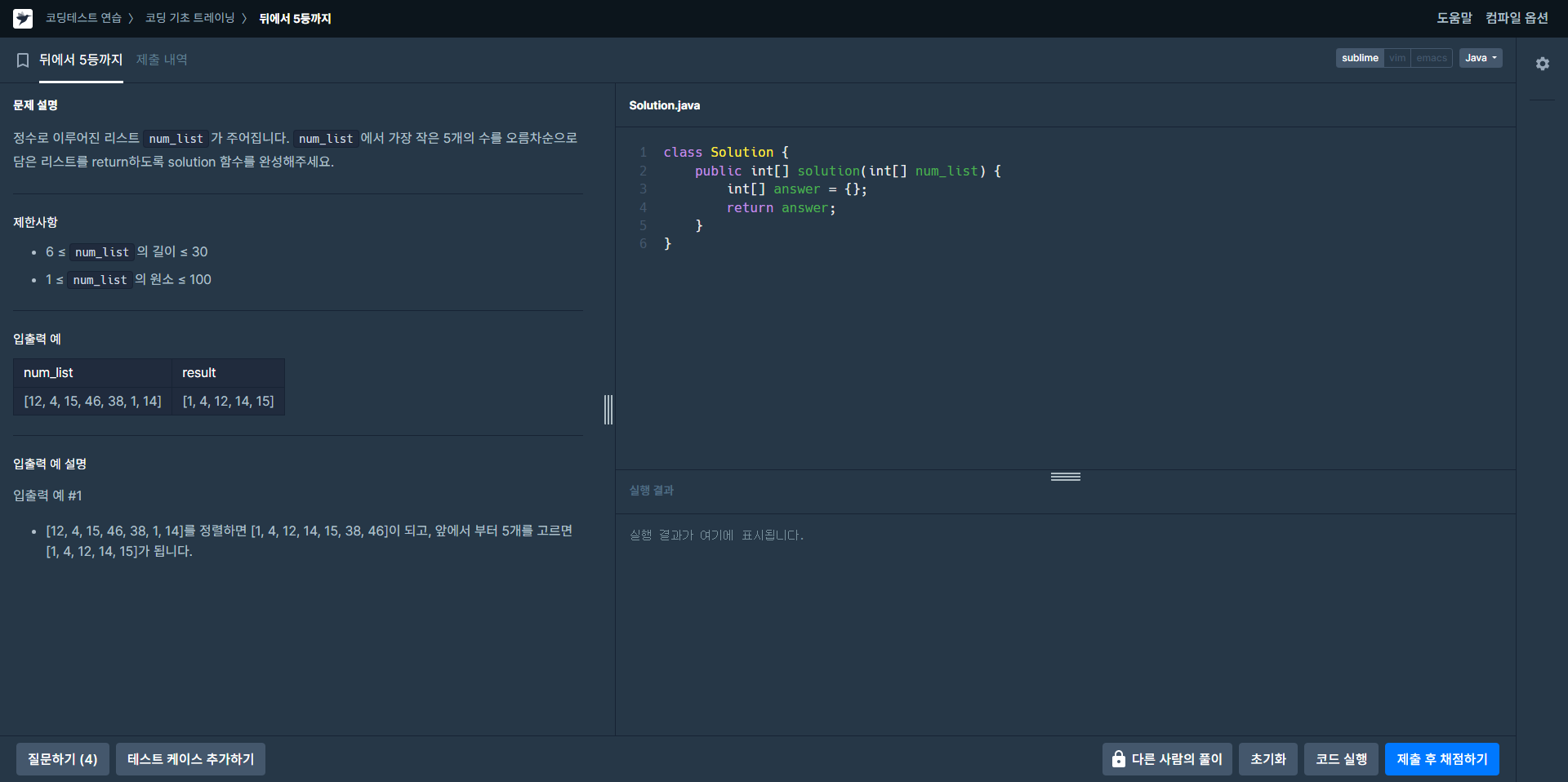Open editor settings gear icon

(x=1542, y=64)
